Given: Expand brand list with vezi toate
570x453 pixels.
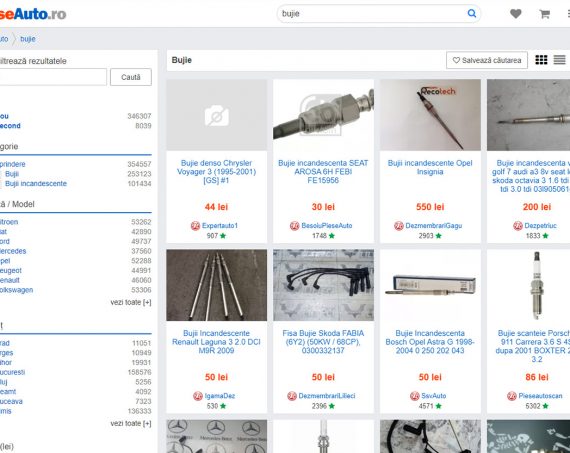Looking at the screenshot, I should 131,302.
